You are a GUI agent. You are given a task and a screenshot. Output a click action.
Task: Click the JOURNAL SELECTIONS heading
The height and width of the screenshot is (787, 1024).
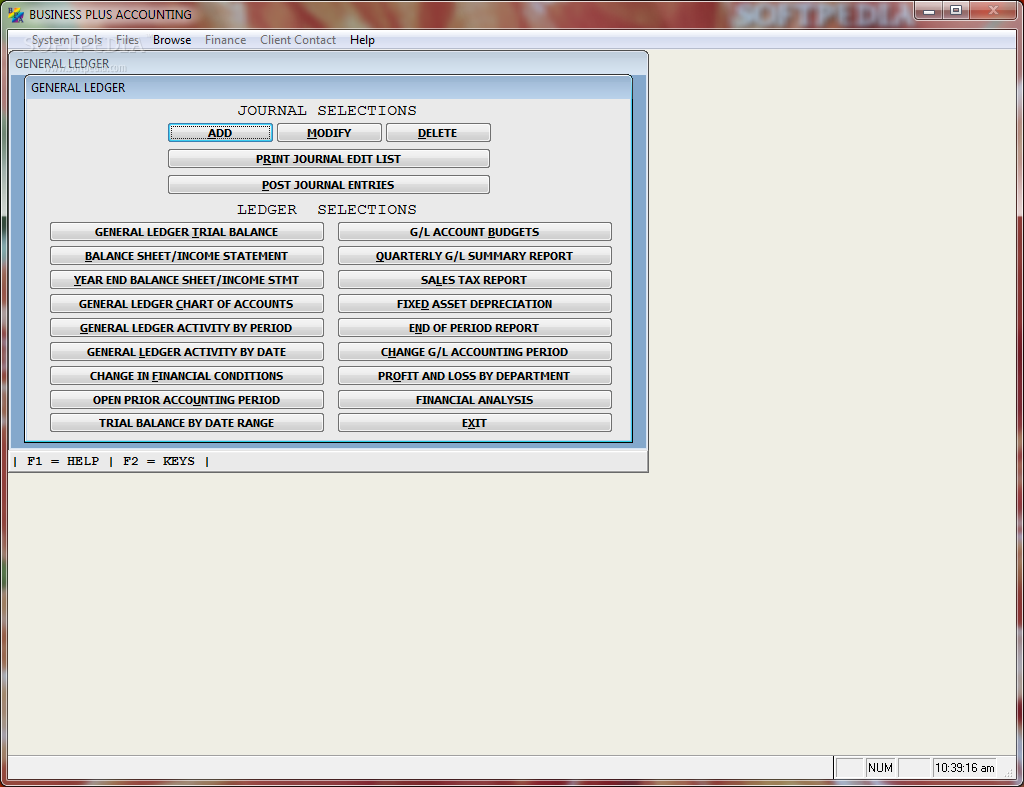pos(327,110)
